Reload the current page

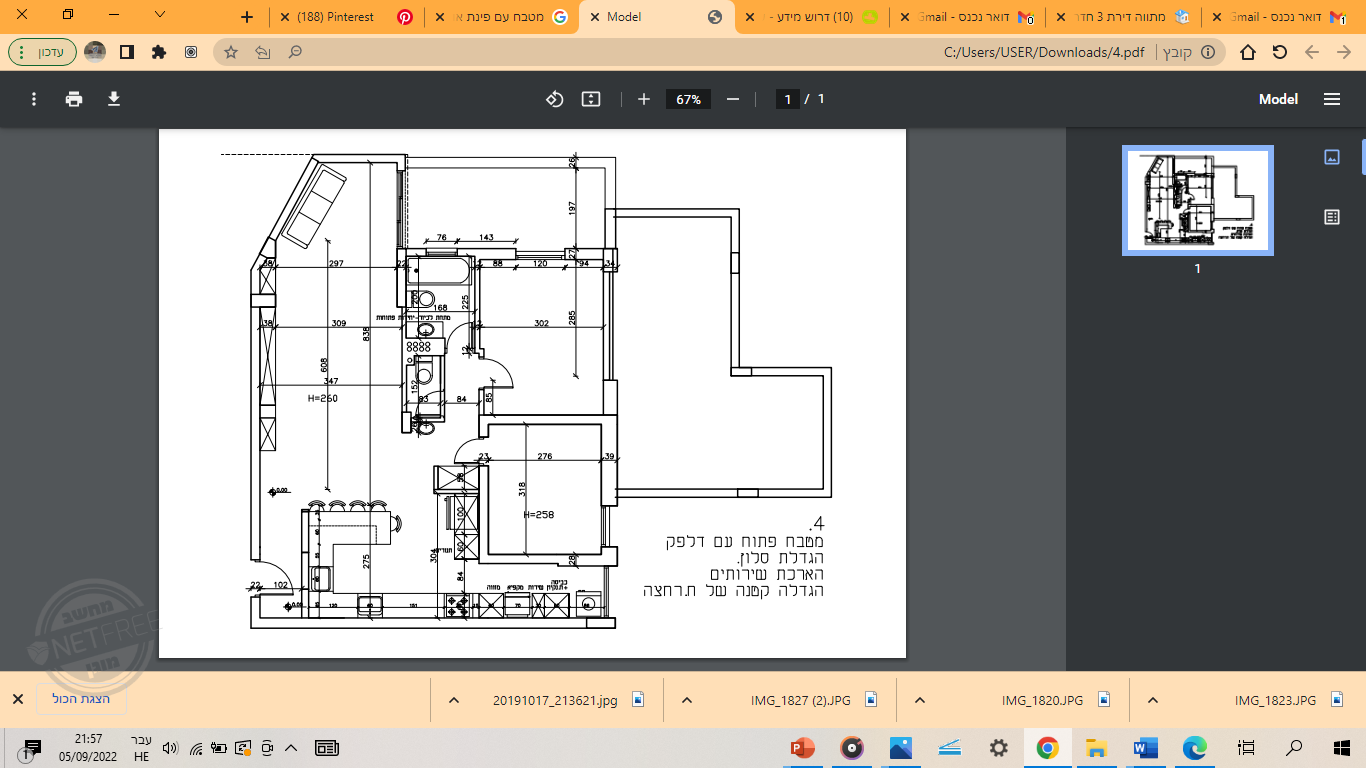coord(1280,52)
